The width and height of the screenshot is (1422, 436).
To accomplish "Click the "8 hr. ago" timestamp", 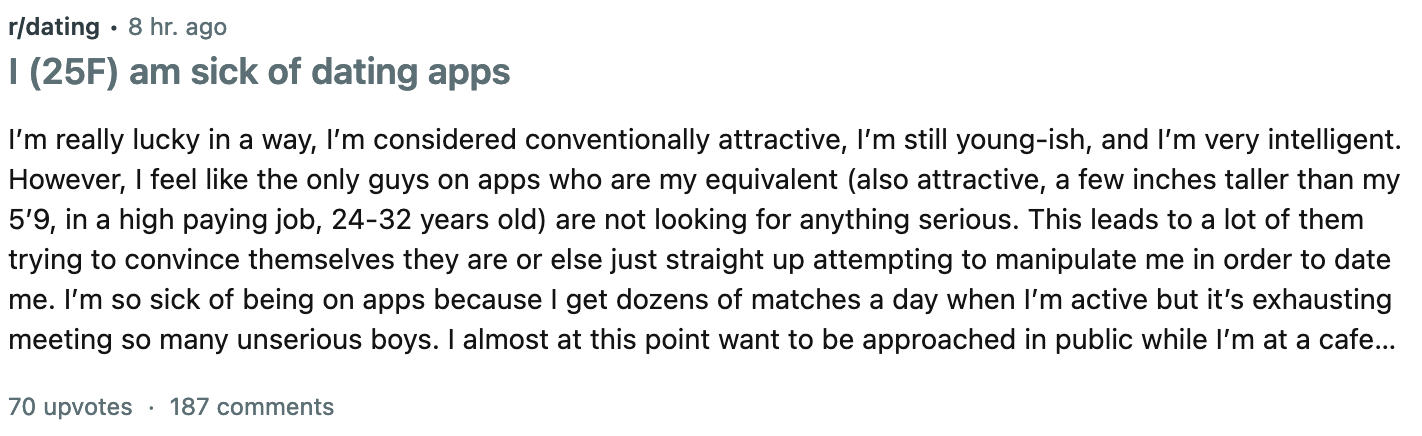I will pos(177,27).
